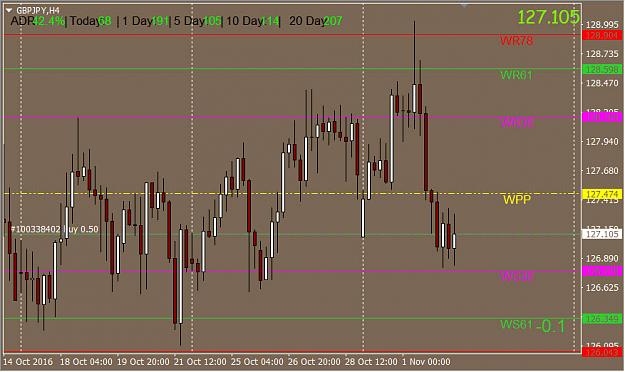Click the red 128.904 price tag
This screenshot has height=372, width=625.
click(x=602, y=35)
